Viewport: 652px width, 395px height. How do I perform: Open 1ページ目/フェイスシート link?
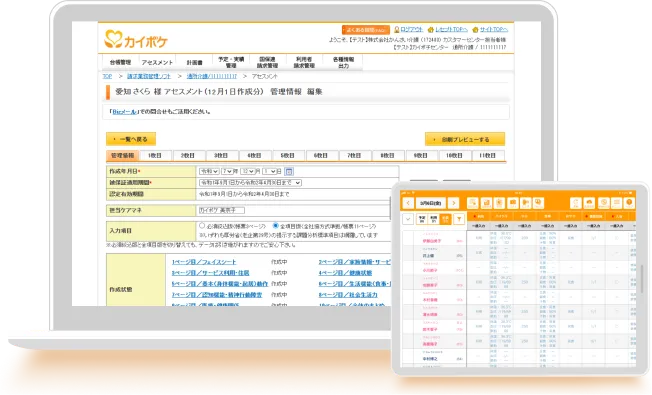[x=204, y=262]
